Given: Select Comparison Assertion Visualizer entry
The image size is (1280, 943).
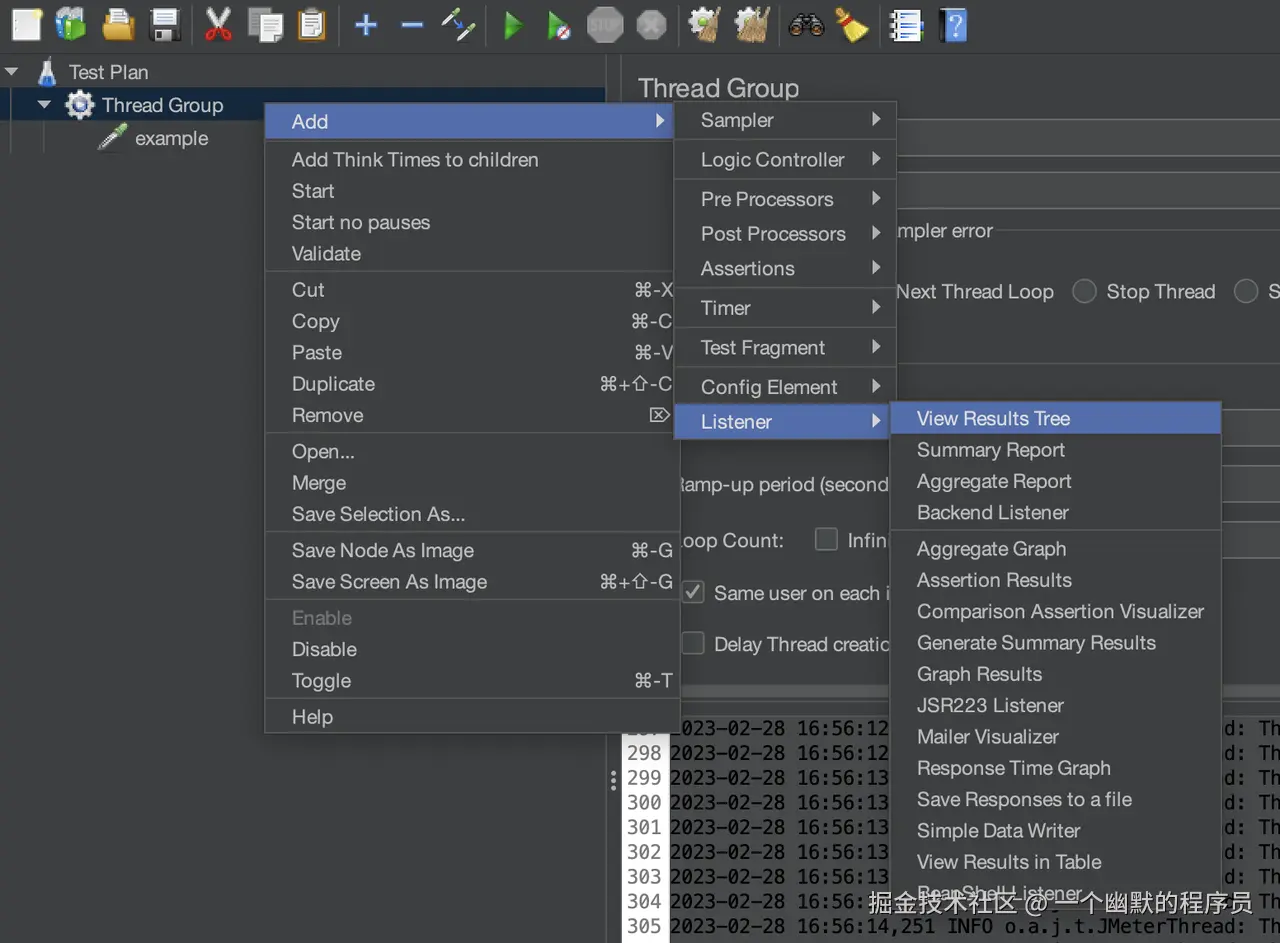Looking at the screenshot, I should point(1055,611).
